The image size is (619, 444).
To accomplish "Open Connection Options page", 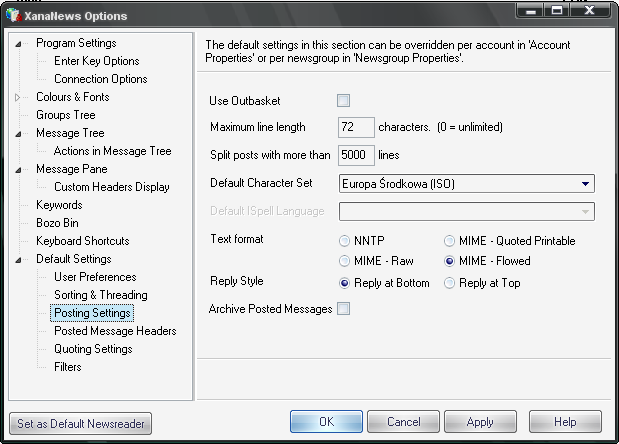I will [101, 79].
